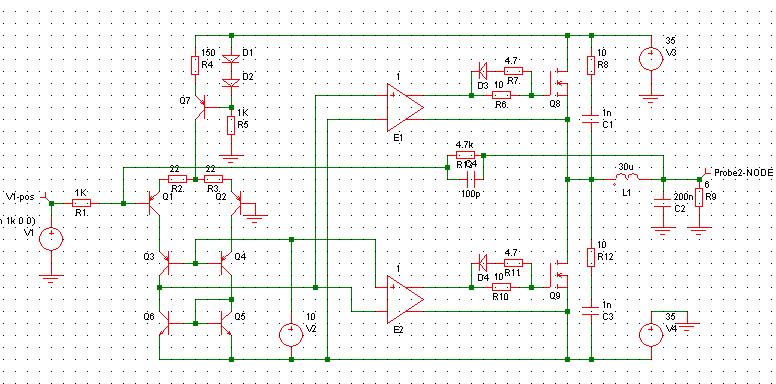The height and width of the screenshot is (384, 776).
Task: Select the 35 volt source V4
Action: (x=651, y=335)
